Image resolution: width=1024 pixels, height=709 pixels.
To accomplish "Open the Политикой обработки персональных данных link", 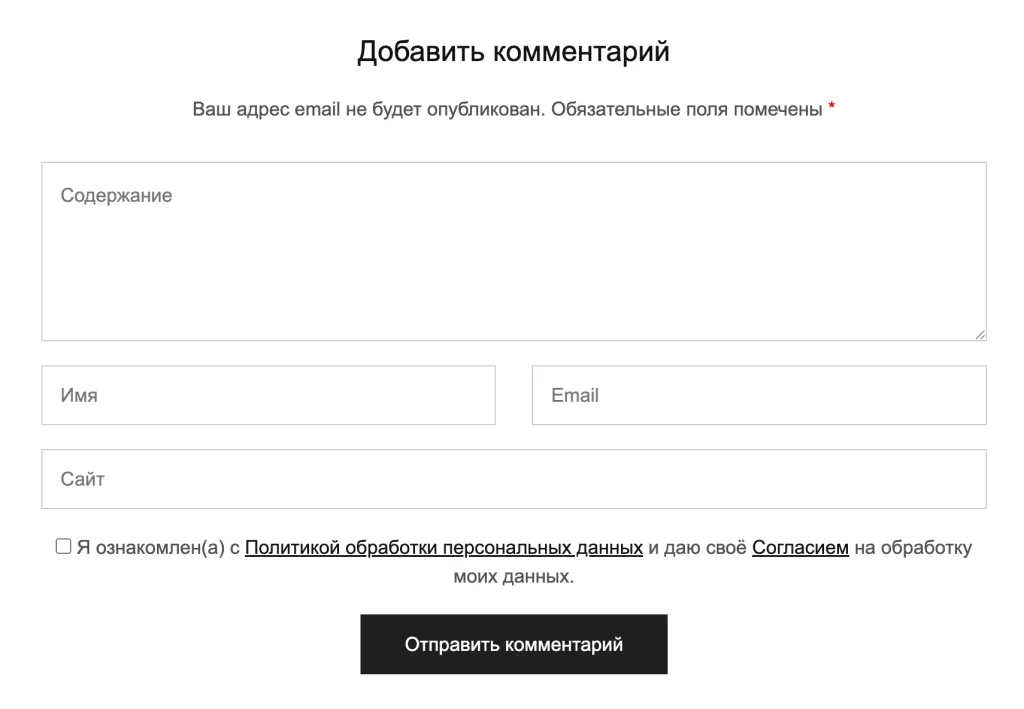I will pos(447,548).
